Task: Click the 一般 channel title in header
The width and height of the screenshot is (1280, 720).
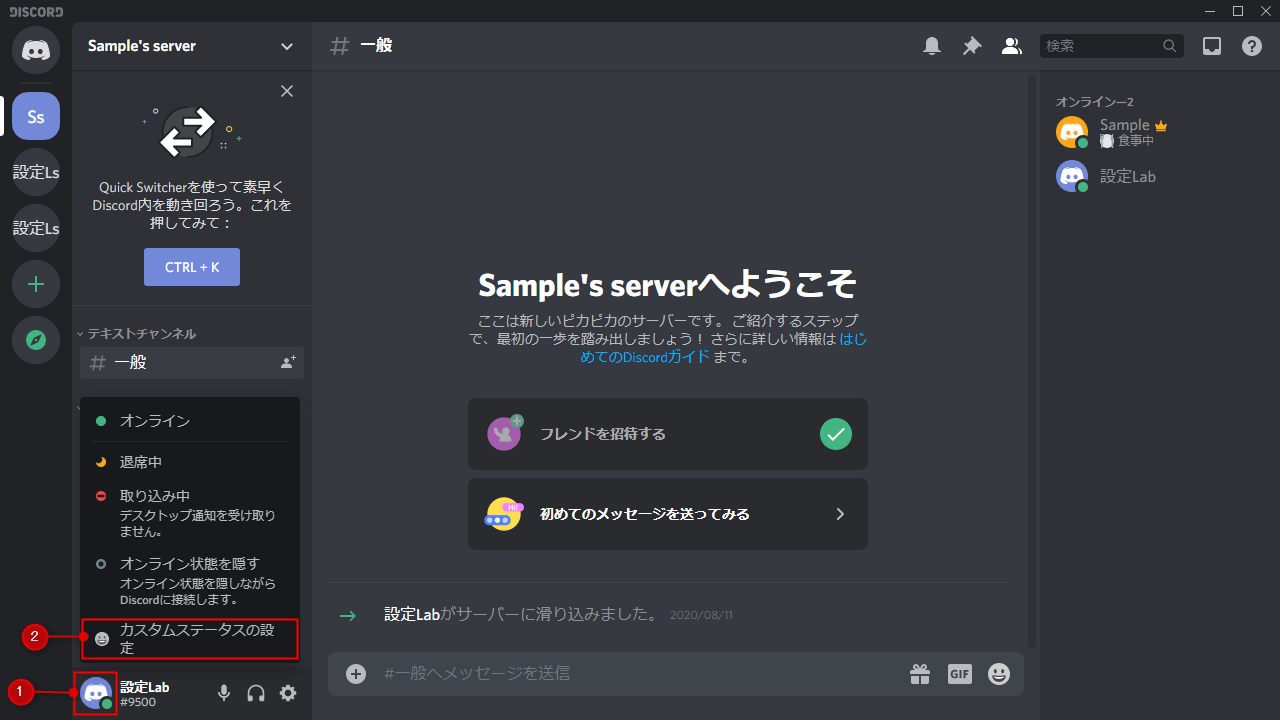Action: pyautogui.click(x=376, y=46)
